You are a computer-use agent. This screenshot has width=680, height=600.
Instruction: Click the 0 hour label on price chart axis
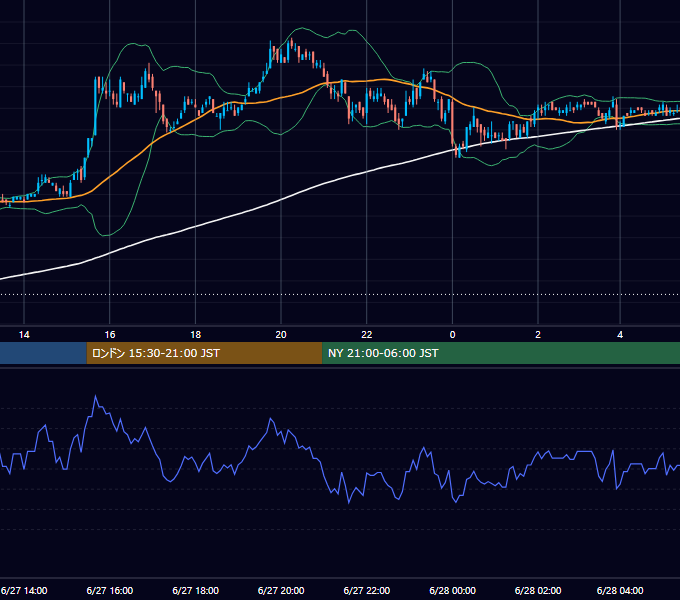(x=452, y=335)
